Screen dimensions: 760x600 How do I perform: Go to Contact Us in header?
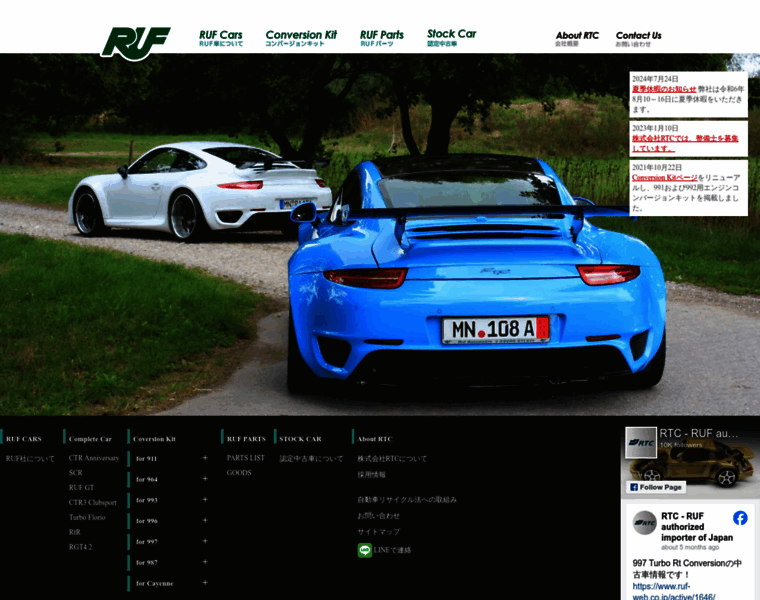point(638,38)
